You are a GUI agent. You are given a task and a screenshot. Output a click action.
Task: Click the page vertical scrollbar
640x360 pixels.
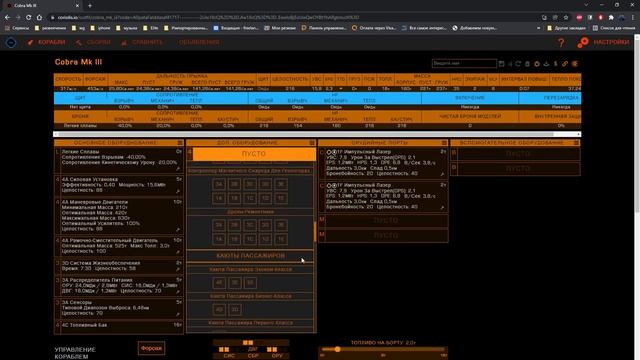coord(637,127)
